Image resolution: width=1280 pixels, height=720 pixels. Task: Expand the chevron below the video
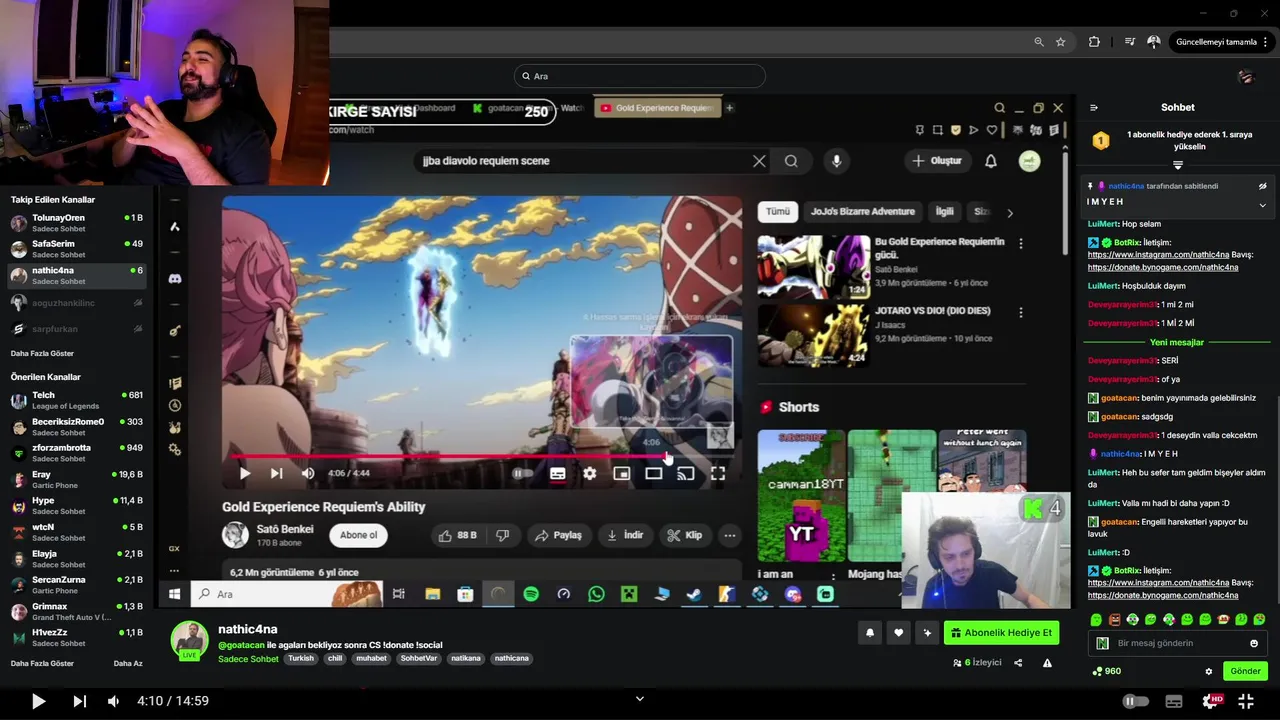[x=640, y=699]
